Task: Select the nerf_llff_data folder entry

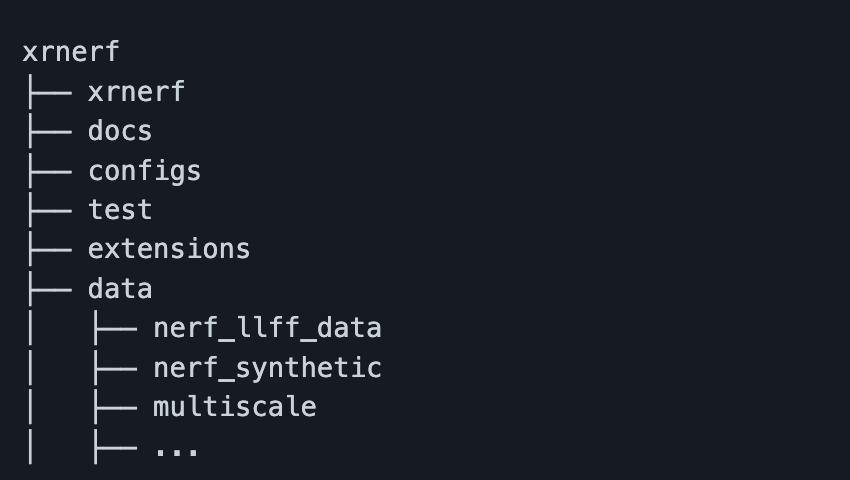Action: pos(267,328)
